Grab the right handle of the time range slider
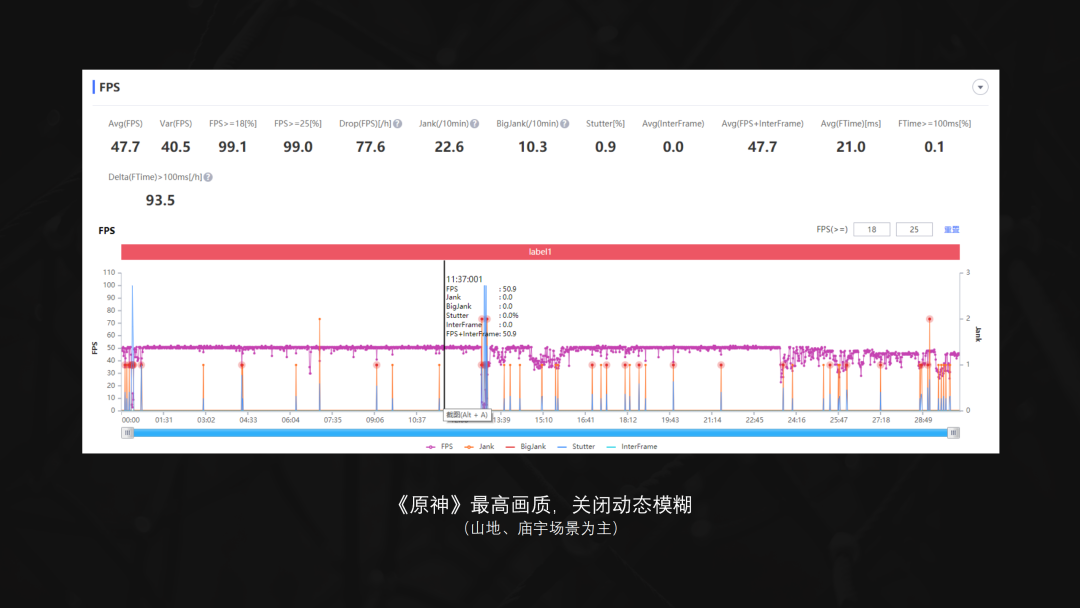The height and width of the screenshot is (608, 1080). tap(953, 432)
